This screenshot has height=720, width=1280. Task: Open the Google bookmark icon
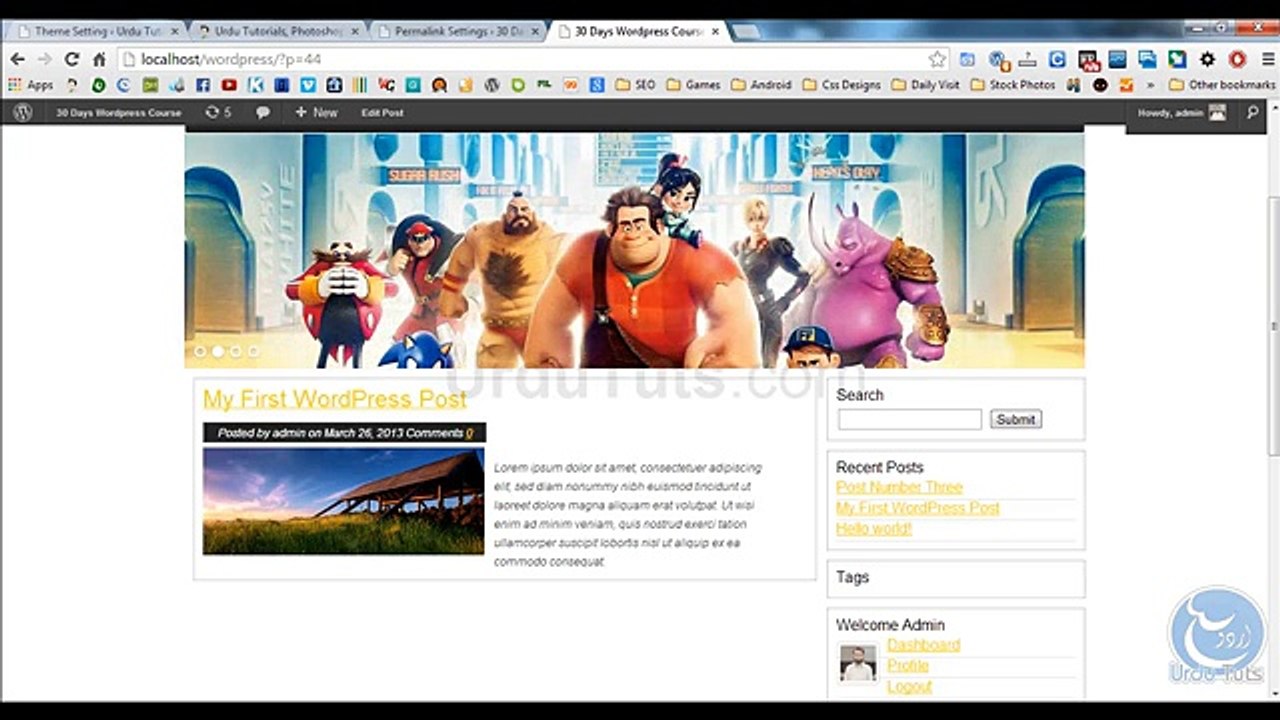[596, 85]
